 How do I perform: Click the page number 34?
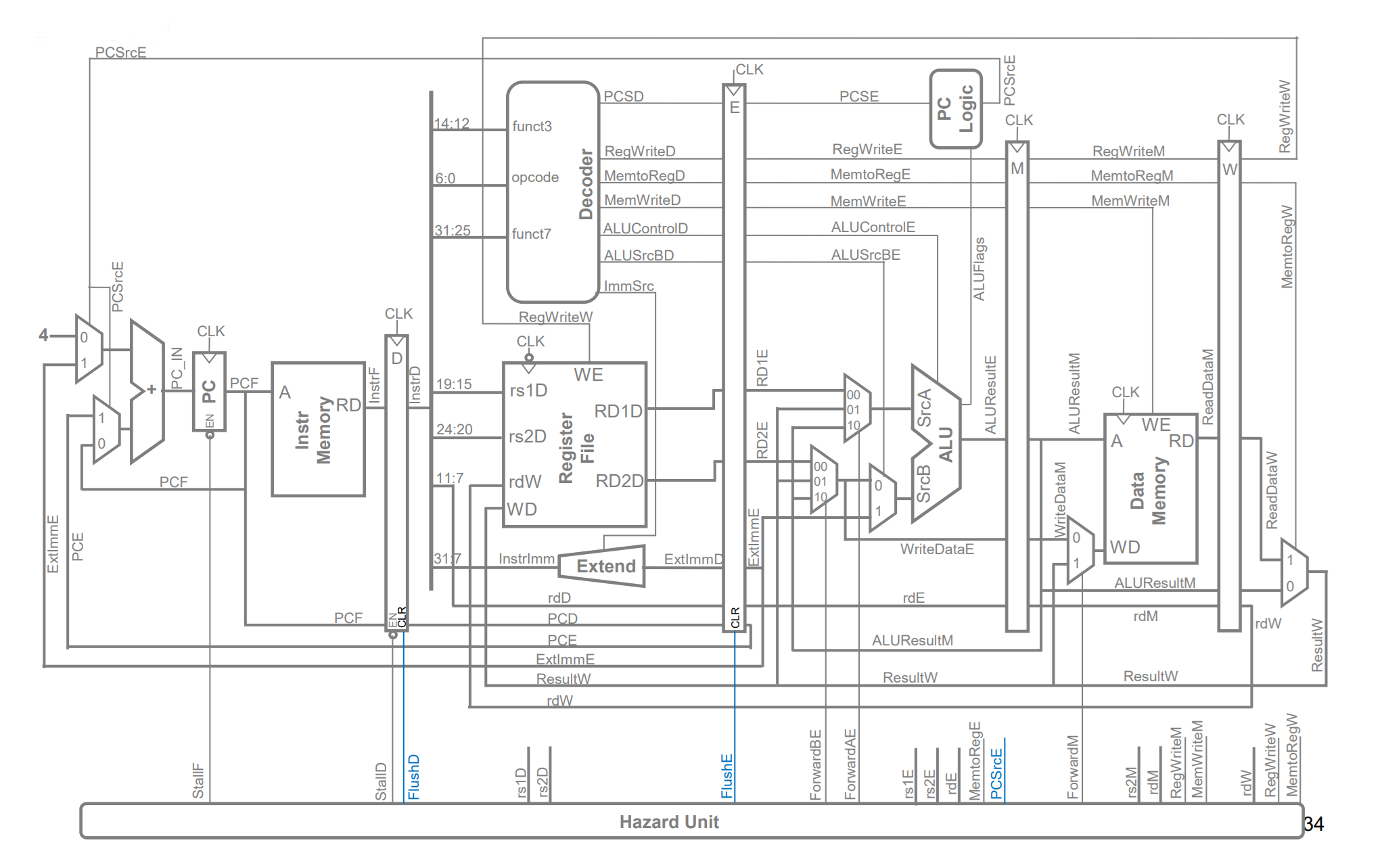[1313, 823]
